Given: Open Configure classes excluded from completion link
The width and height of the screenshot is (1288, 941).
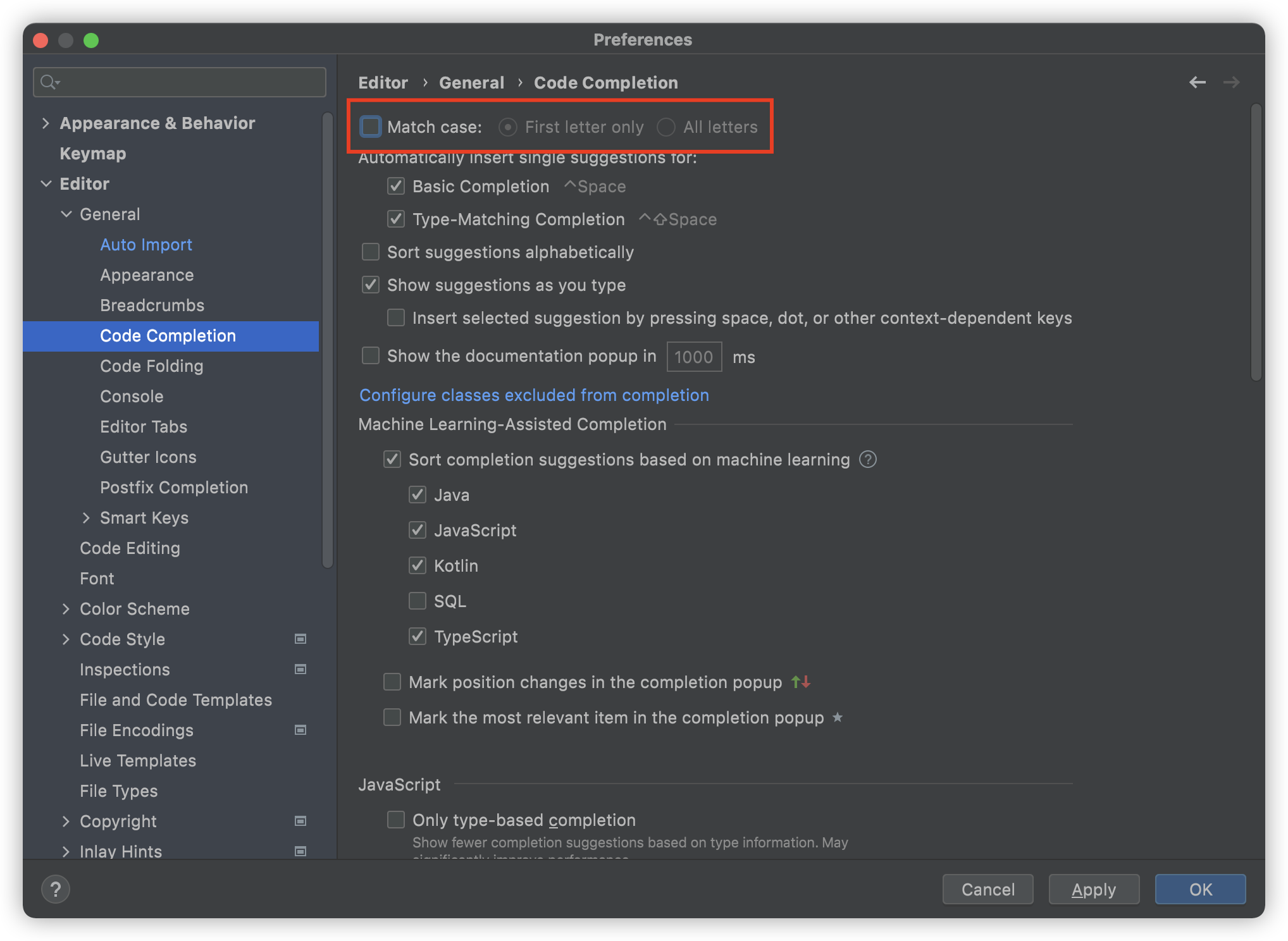Looking at the screenshot, I should [534, 395].
